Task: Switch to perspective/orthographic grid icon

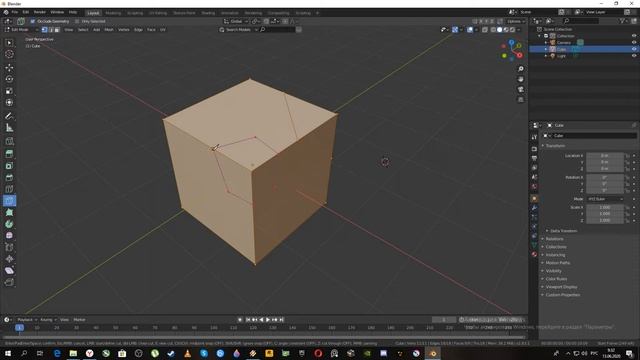Action: click(x=521, y=100)
